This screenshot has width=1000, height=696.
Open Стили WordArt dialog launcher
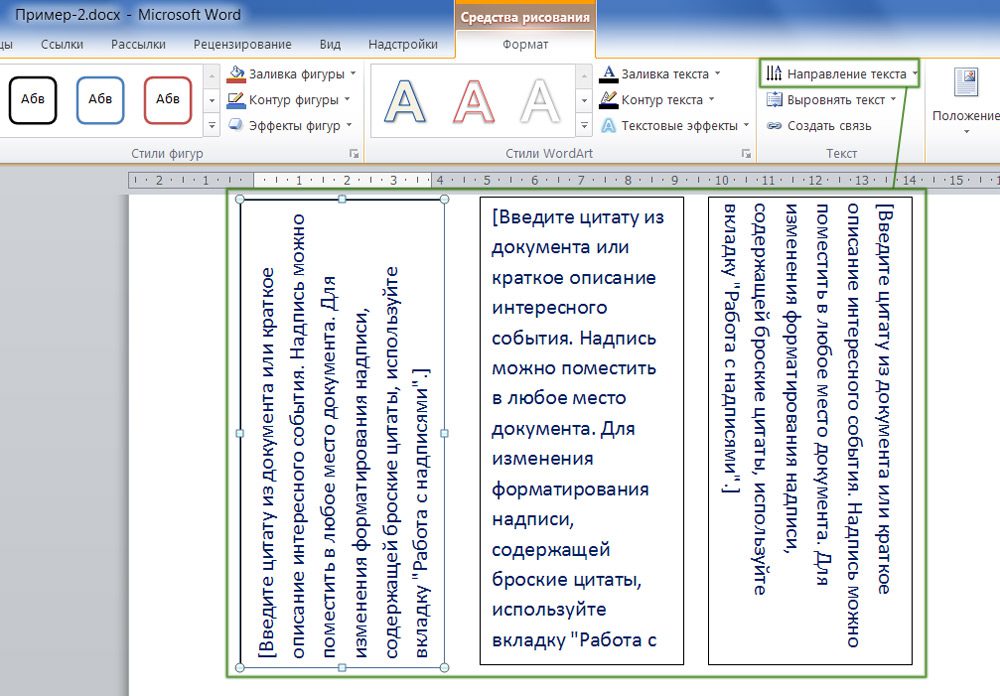746,154
